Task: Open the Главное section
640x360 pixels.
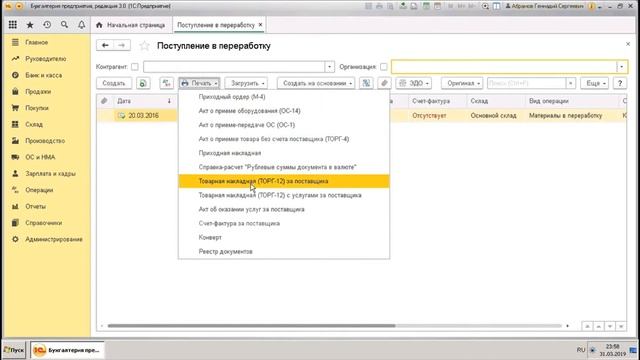Action: click(36, 42)
